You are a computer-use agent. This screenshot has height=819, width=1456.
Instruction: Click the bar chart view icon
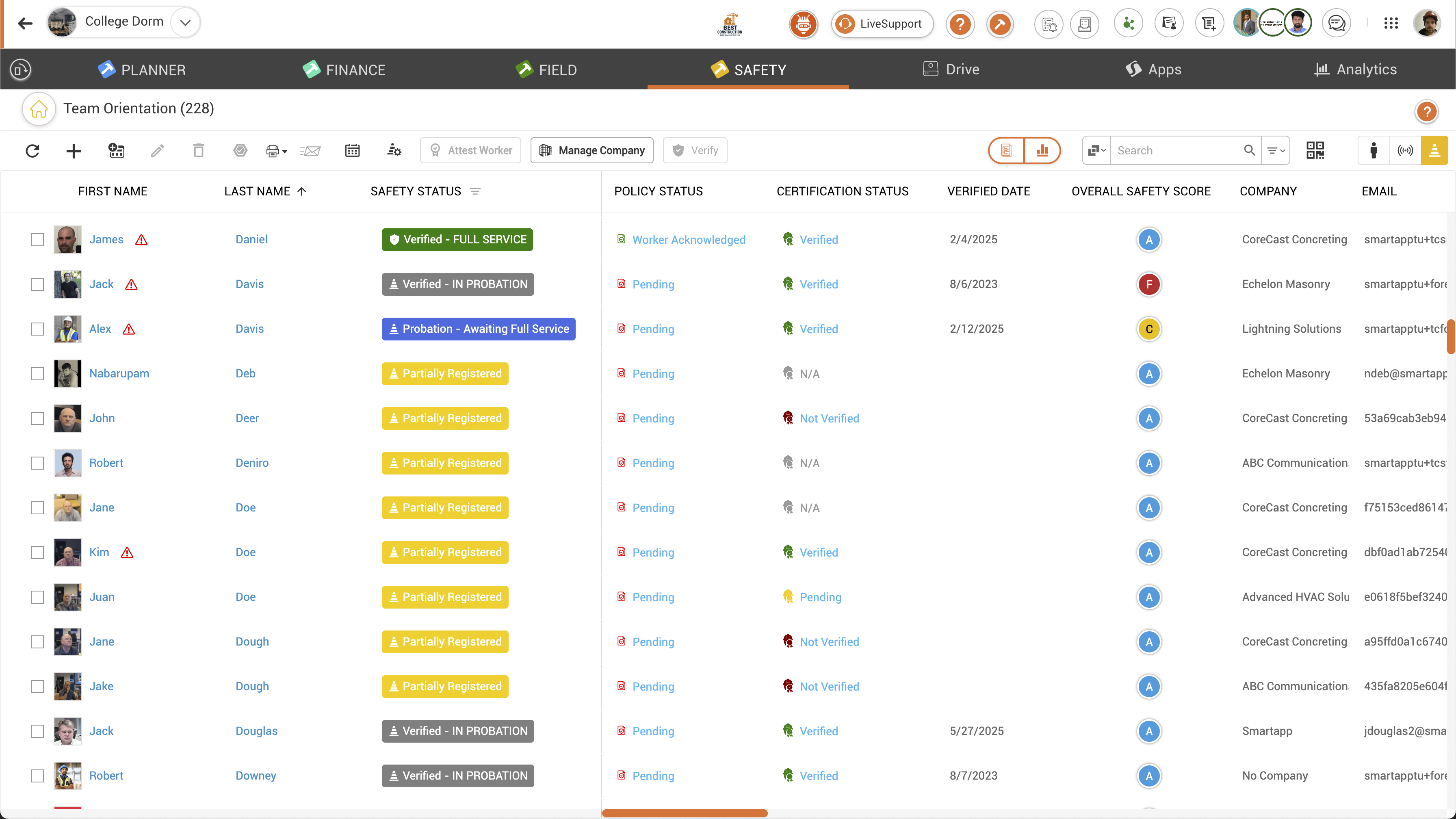tap(1042, 150)
